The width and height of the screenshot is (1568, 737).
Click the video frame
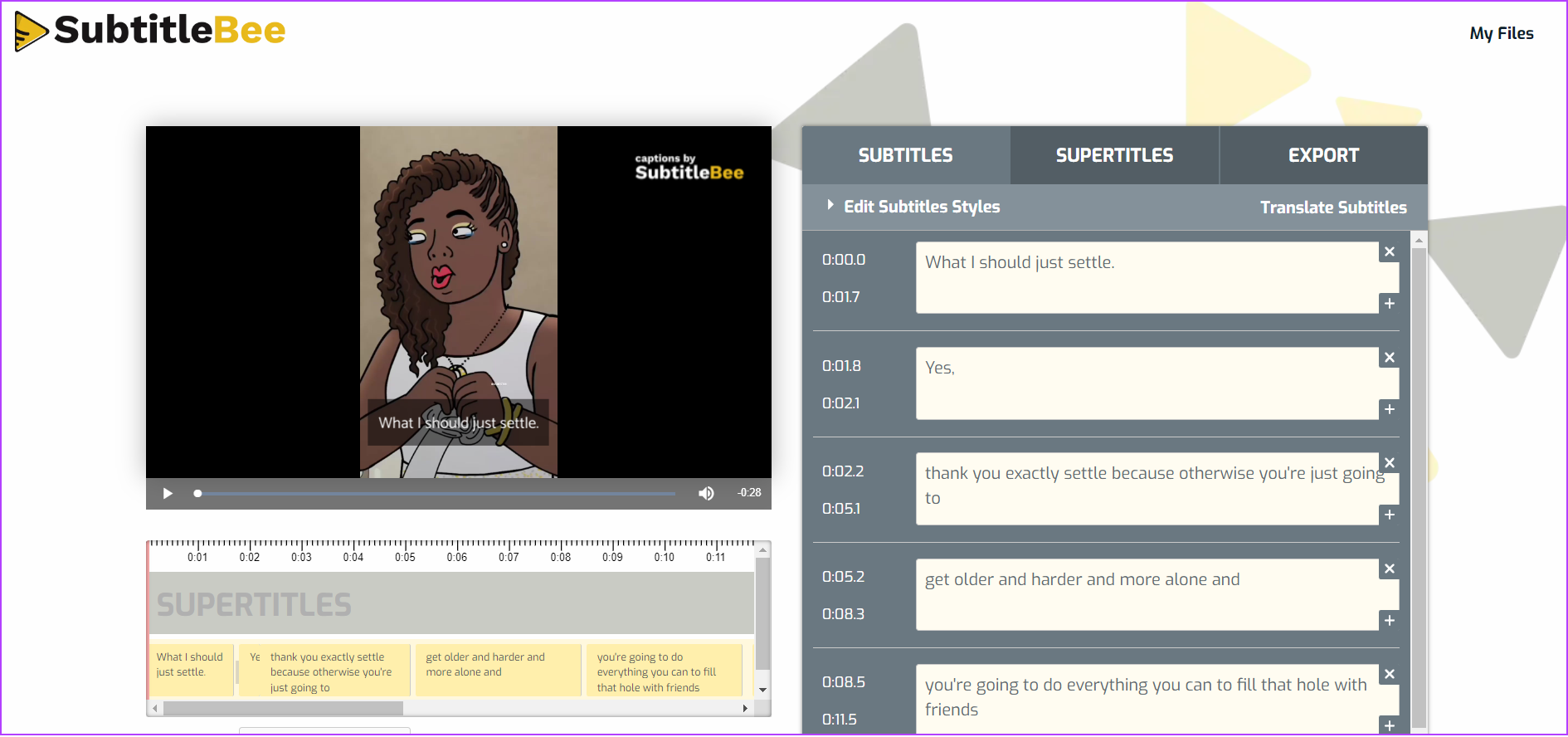[459, 302]
